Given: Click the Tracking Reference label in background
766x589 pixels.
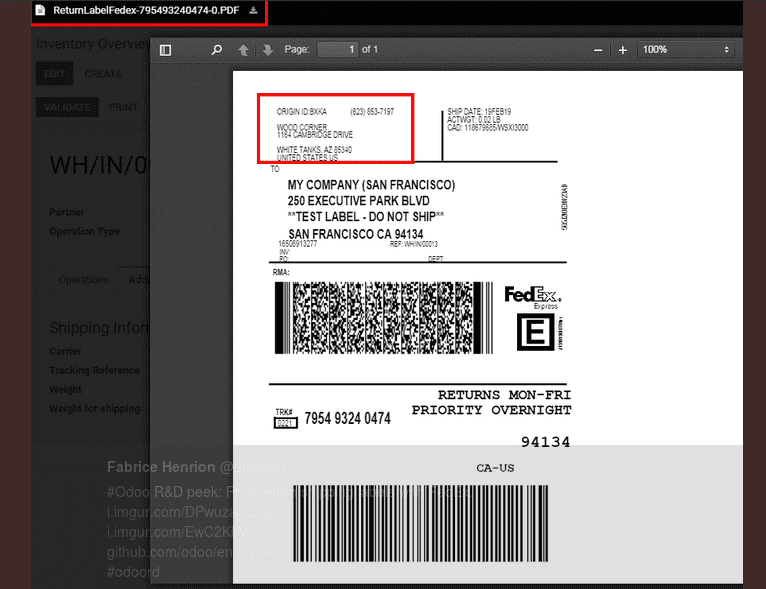Looking at the screenshot, I should click(94, 370).
